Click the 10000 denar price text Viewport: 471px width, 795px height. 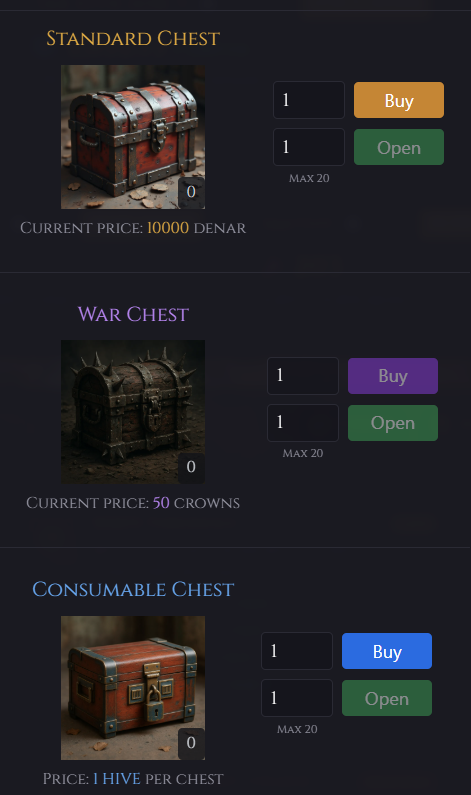click(168, 228)
